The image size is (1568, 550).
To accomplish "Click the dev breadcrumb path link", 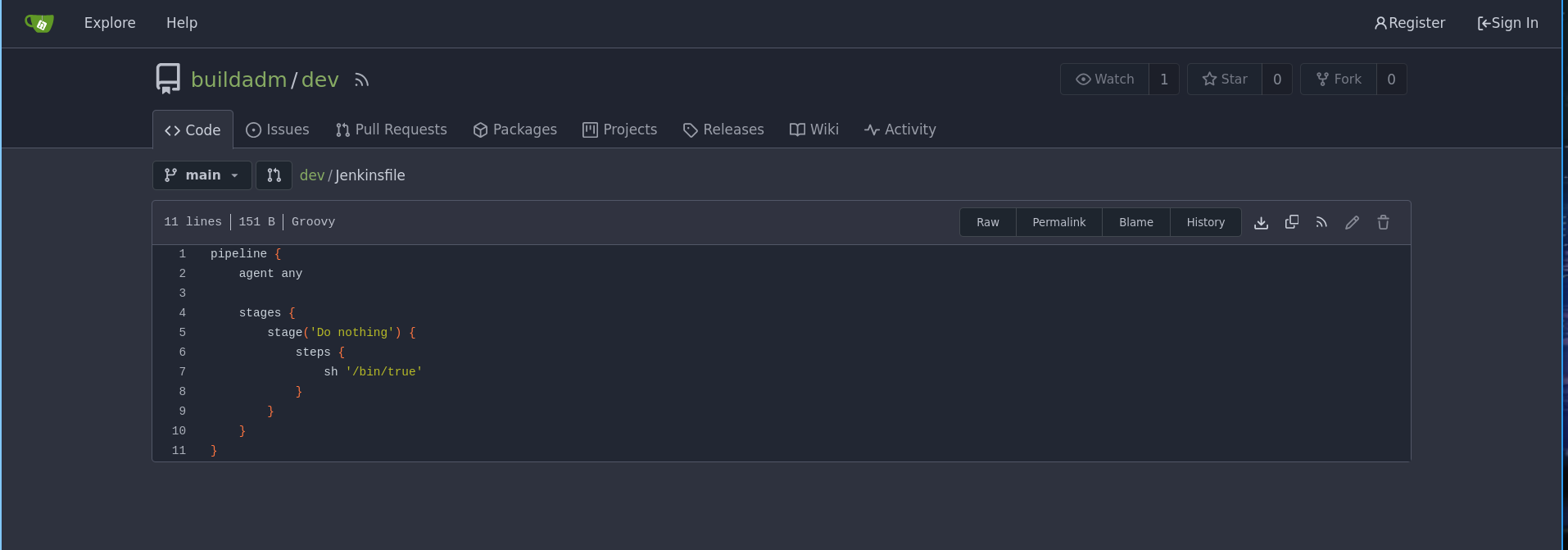I will coord(312,175).
